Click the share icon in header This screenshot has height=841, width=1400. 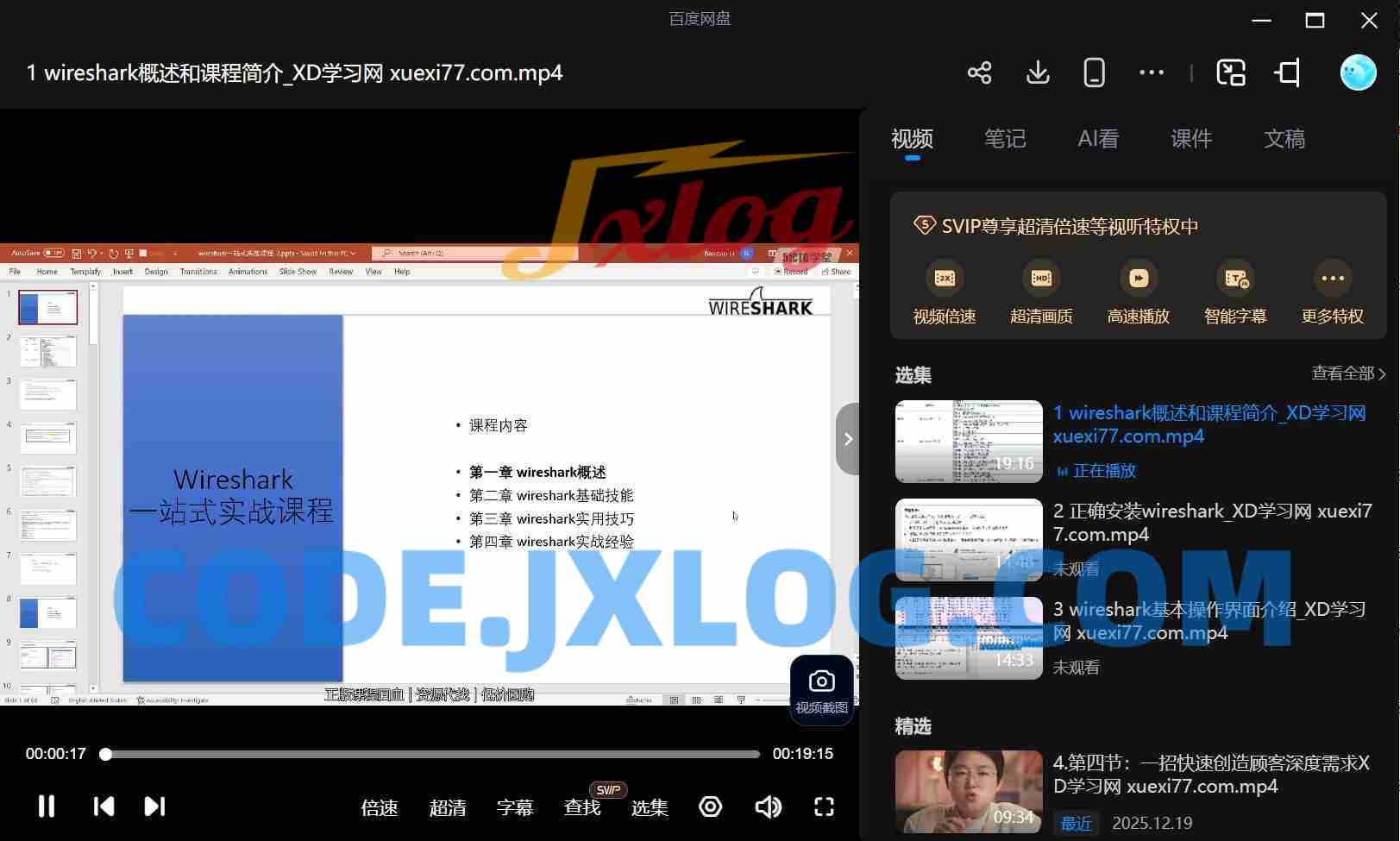pos(979,72)
